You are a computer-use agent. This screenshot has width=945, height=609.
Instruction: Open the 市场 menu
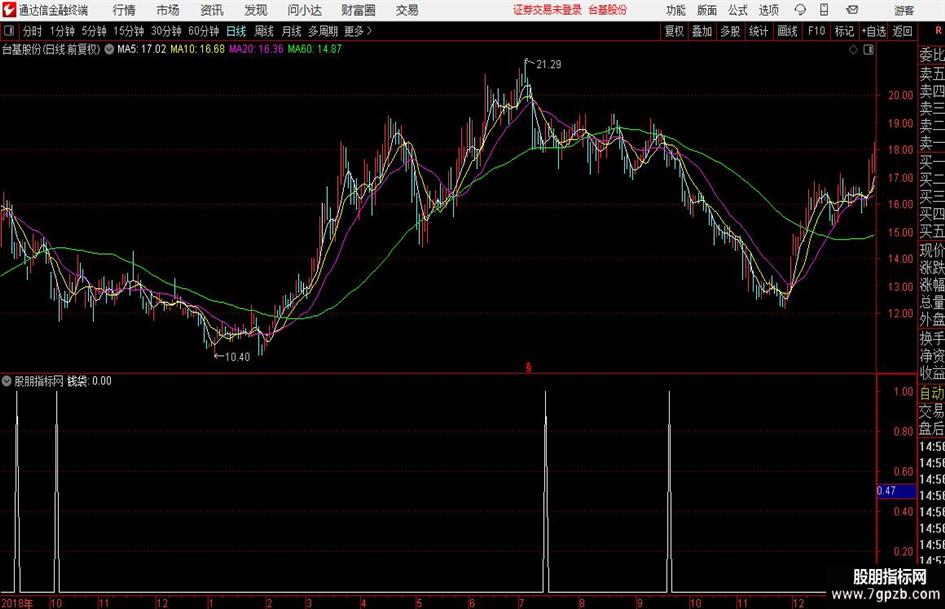(168, 10)
